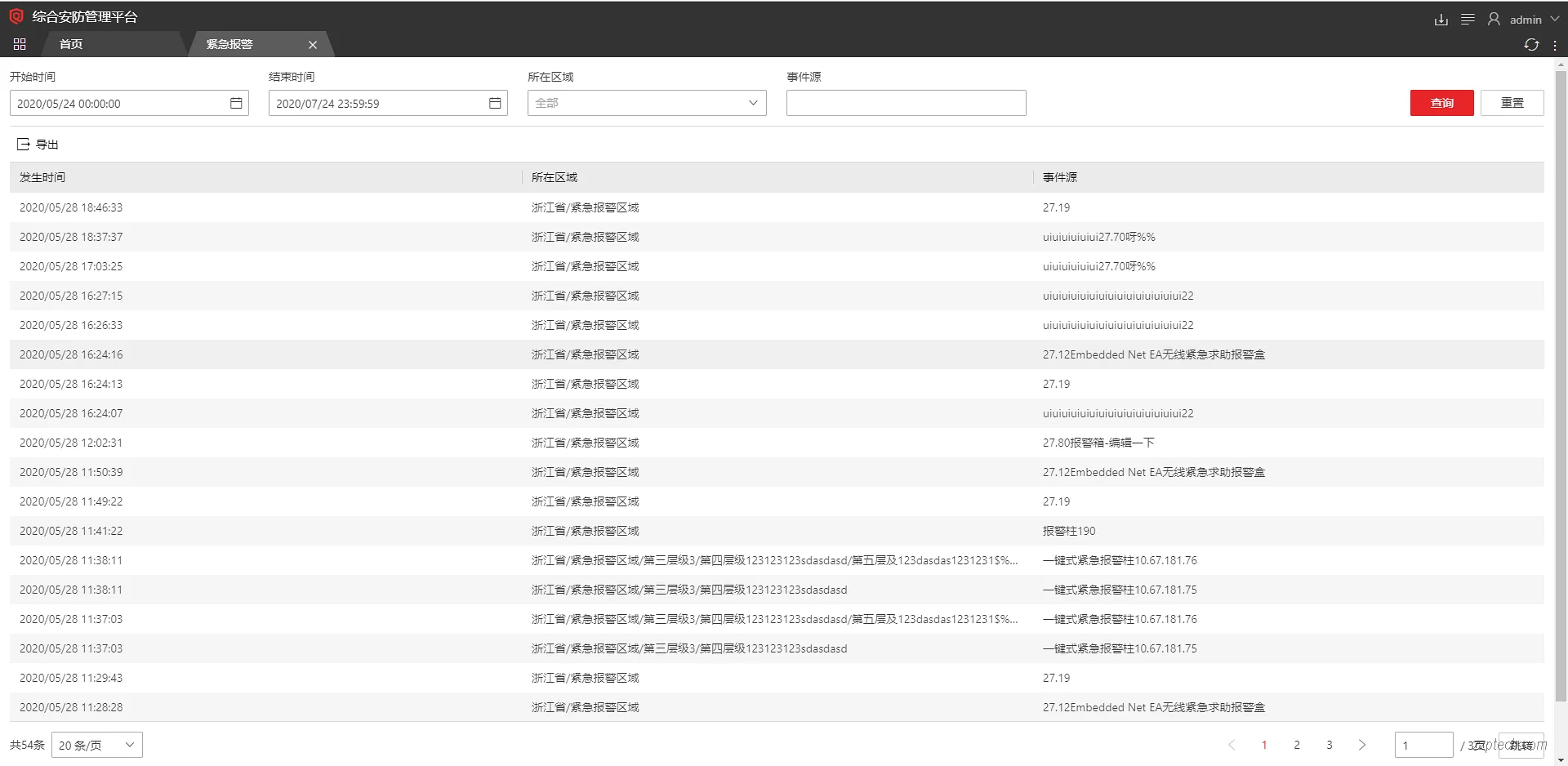Click the 事件源 event source input field

[x=905, y=103]
